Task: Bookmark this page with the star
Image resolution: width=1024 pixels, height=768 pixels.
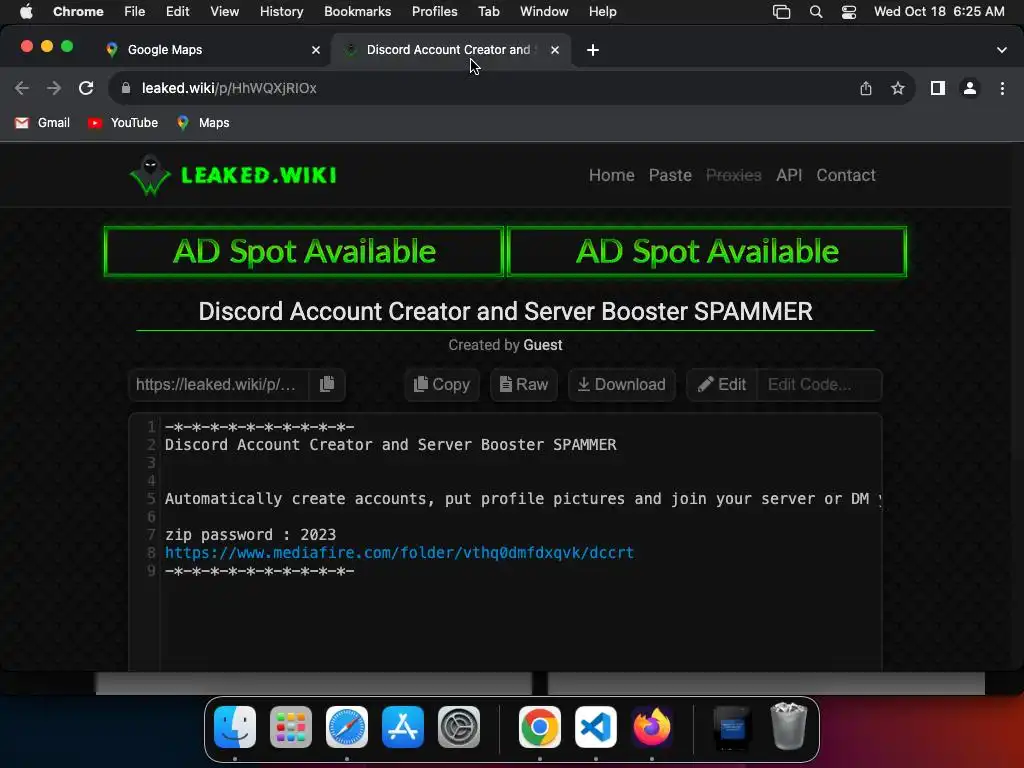Action: pyautogui.click(x=898, y=88)
